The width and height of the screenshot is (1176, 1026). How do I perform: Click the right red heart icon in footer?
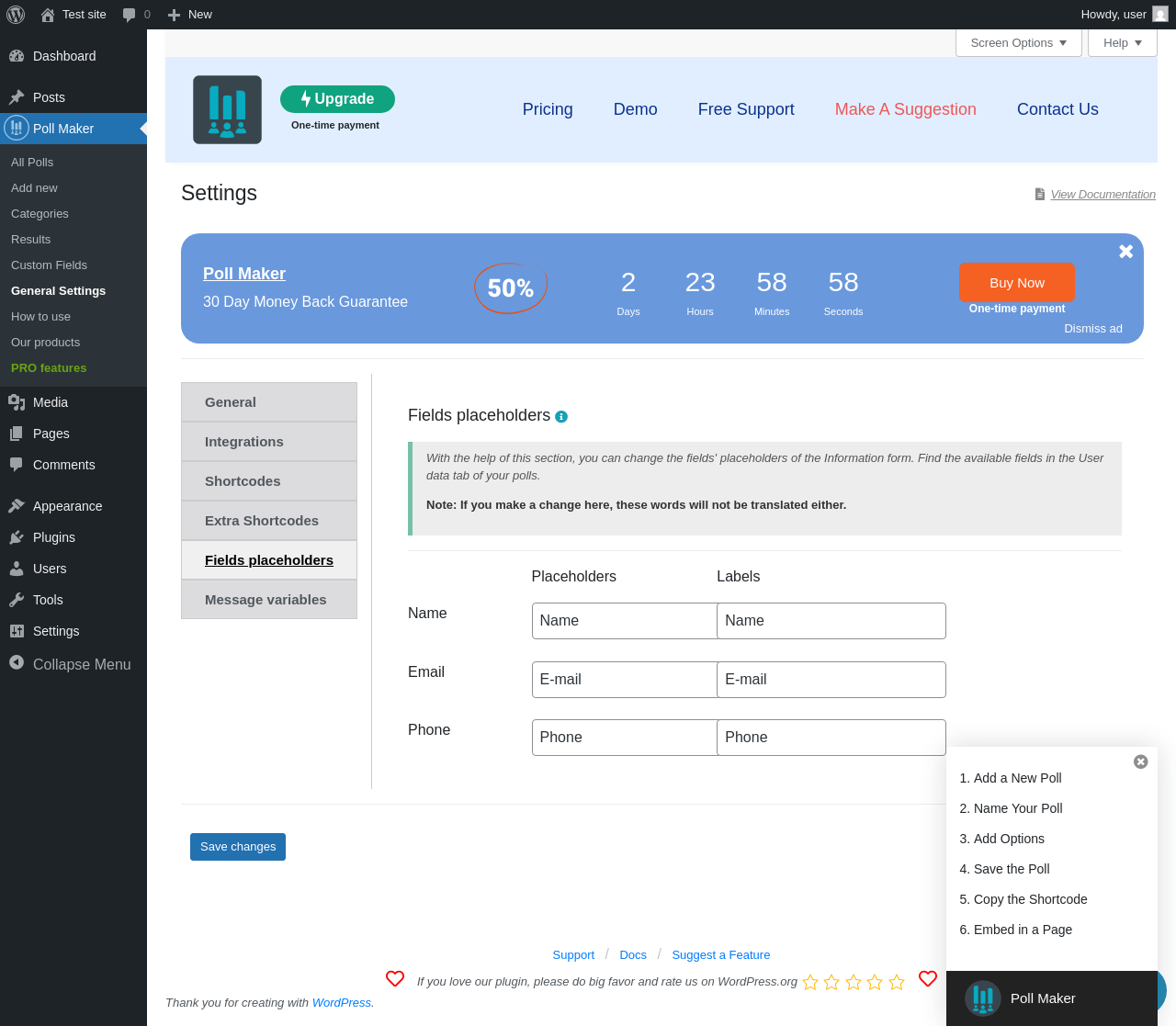928,979
